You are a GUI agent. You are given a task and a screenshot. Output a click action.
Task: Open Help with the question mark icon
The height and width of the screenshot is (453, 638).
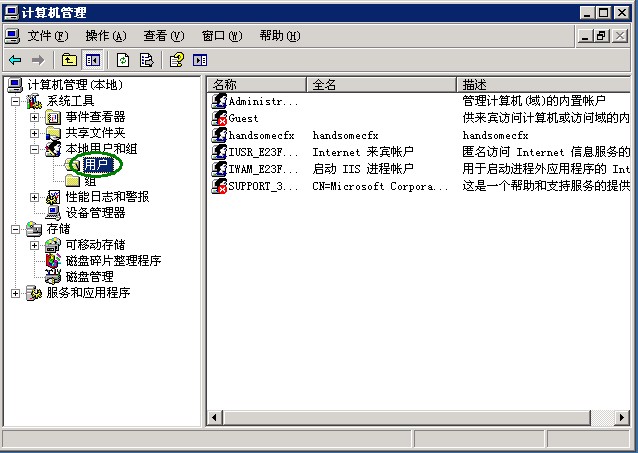177,60
